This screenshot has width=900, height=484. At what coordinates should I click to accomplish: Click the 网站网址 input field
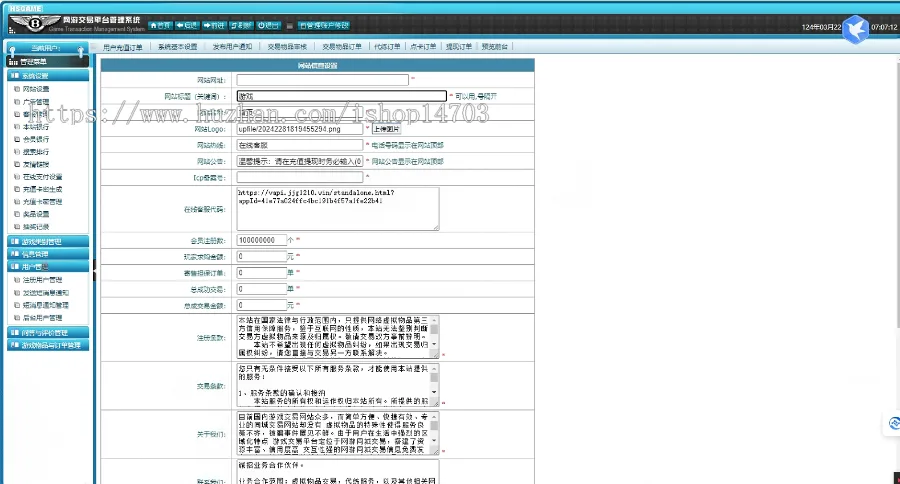point(323,80)
